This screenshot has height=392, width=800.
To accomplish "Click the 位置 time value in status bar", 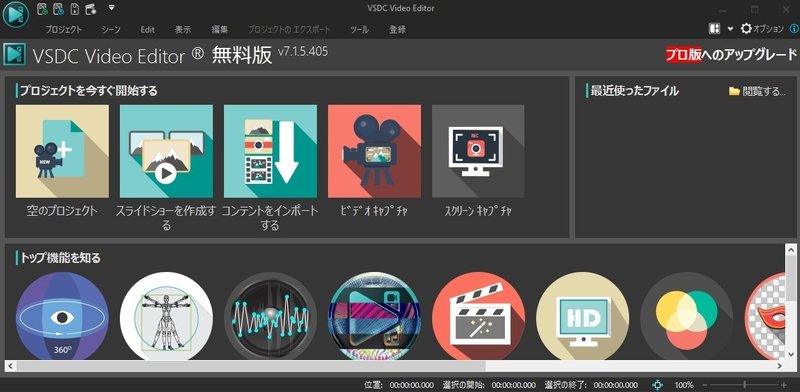I will pyautogui.click(x=412, y=385).
